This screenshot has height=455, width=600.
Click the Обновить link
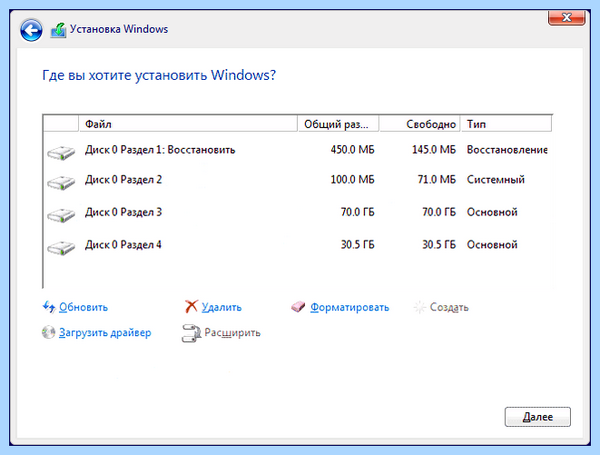coord(83,307)
